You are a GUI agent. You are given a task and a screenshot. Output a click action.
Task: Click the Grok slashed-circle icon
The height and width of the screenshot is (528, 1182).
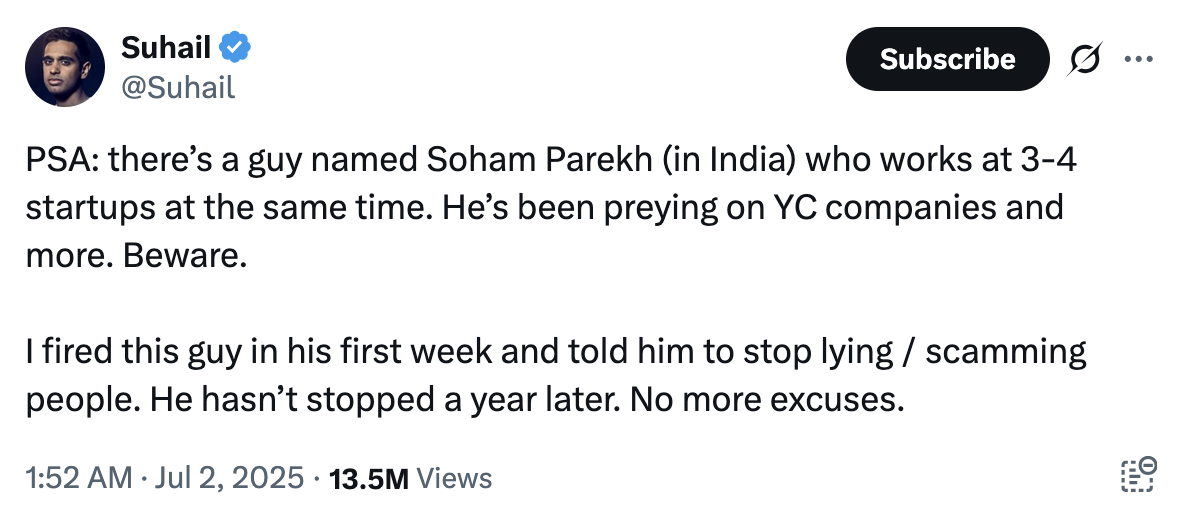point(1084,59)
